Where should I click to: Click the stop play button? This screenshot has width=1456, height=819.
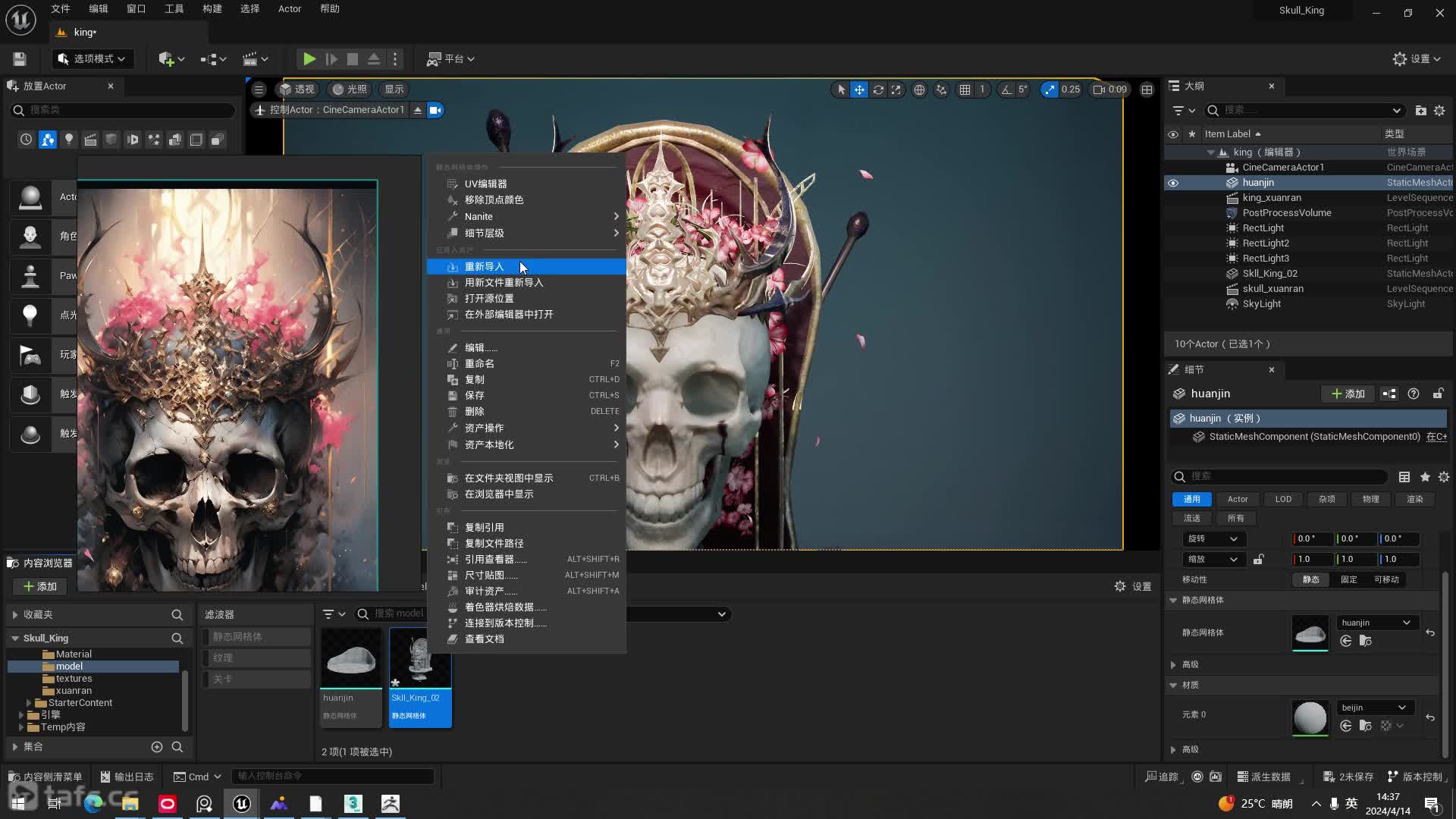(353, 59)
